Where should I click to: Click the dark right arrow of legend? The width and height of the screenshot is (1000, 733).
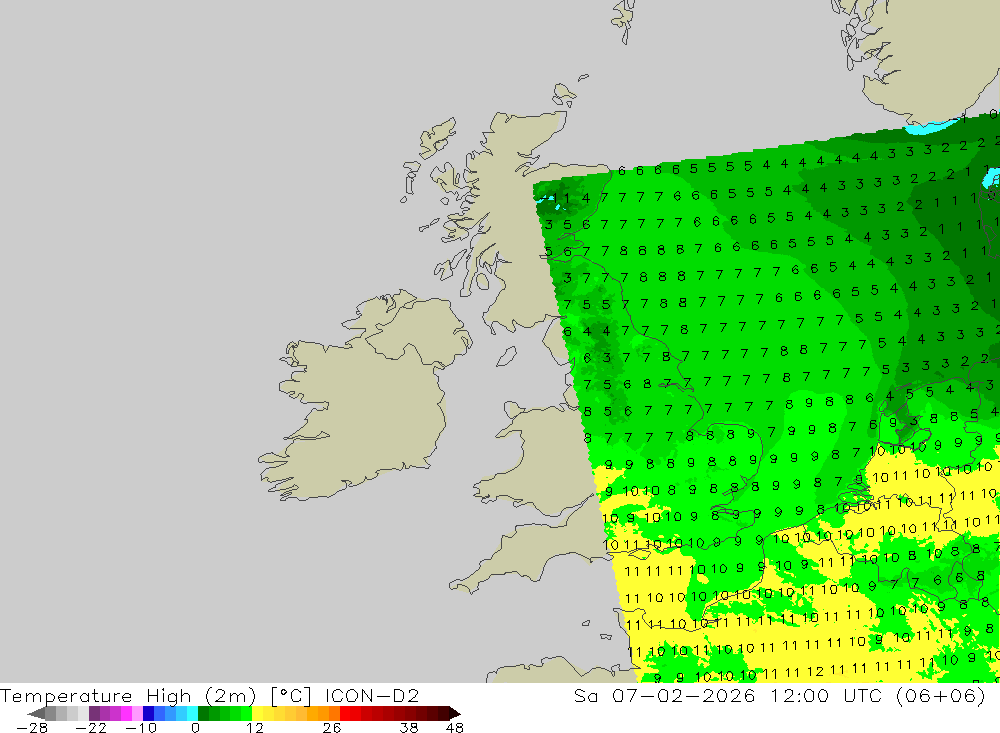coord(455,713)
